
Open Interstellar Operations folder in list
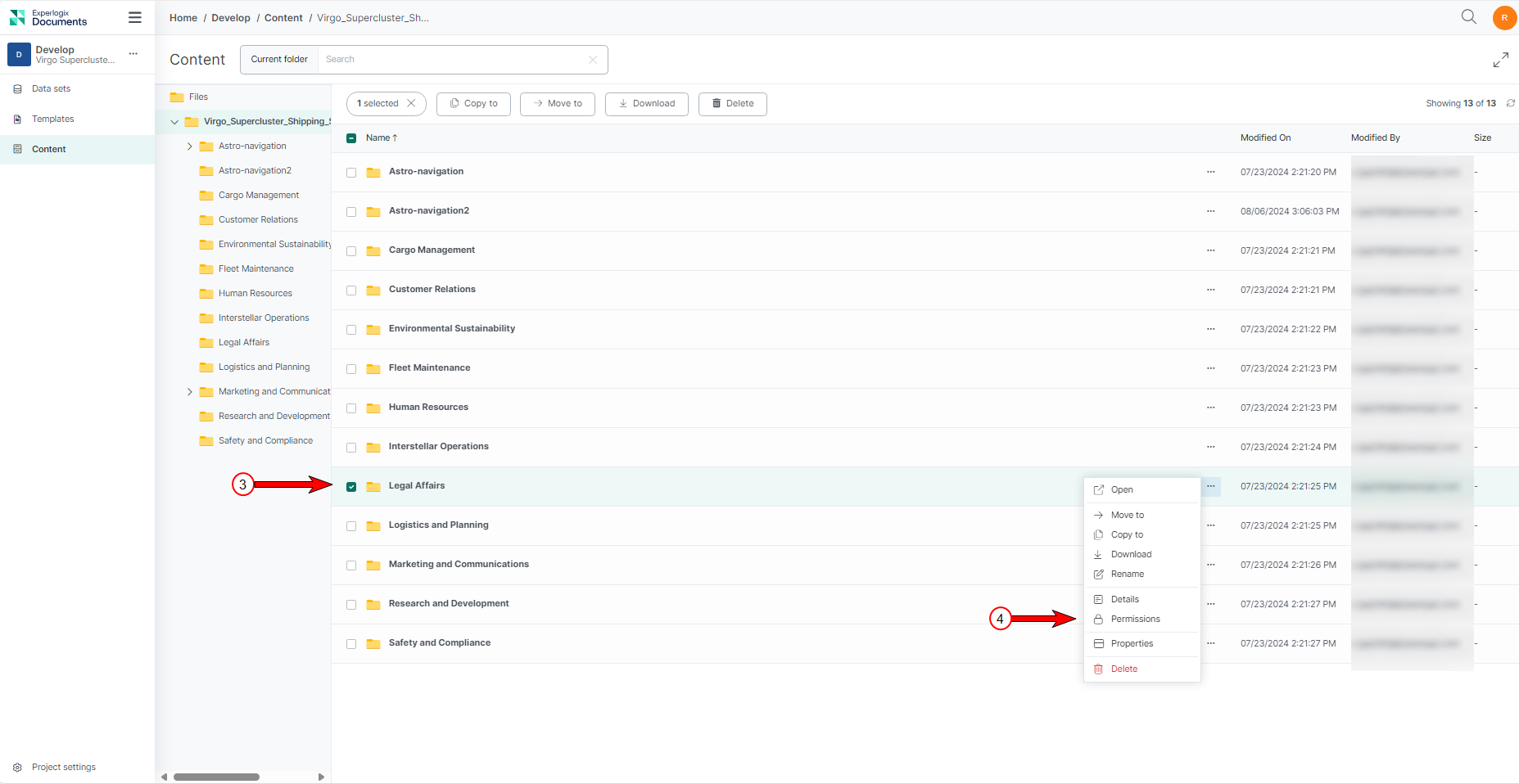(x=438, y=447)
